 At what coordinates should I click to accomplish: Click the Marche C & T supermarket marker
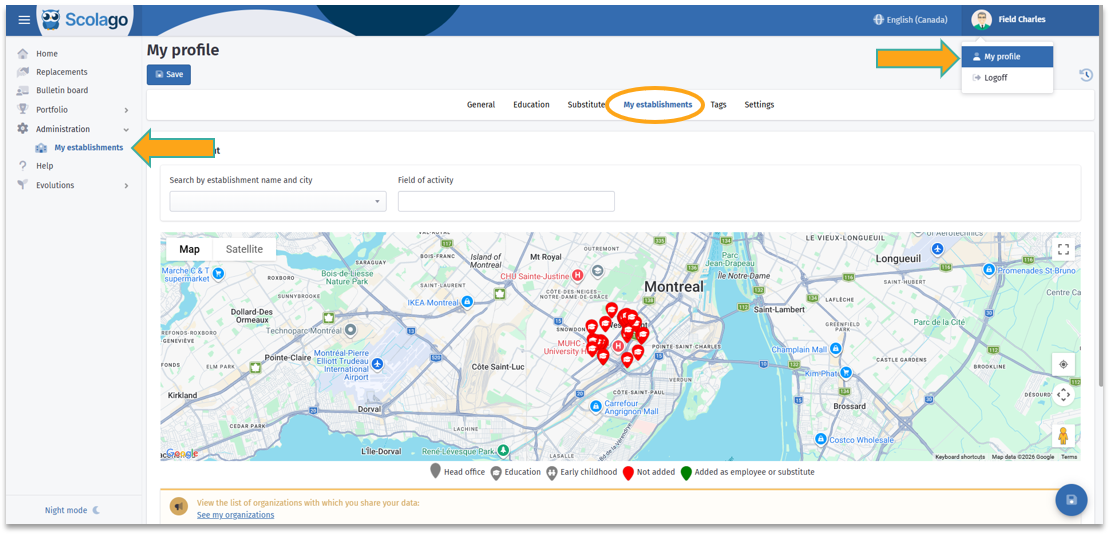pos(219,273)
